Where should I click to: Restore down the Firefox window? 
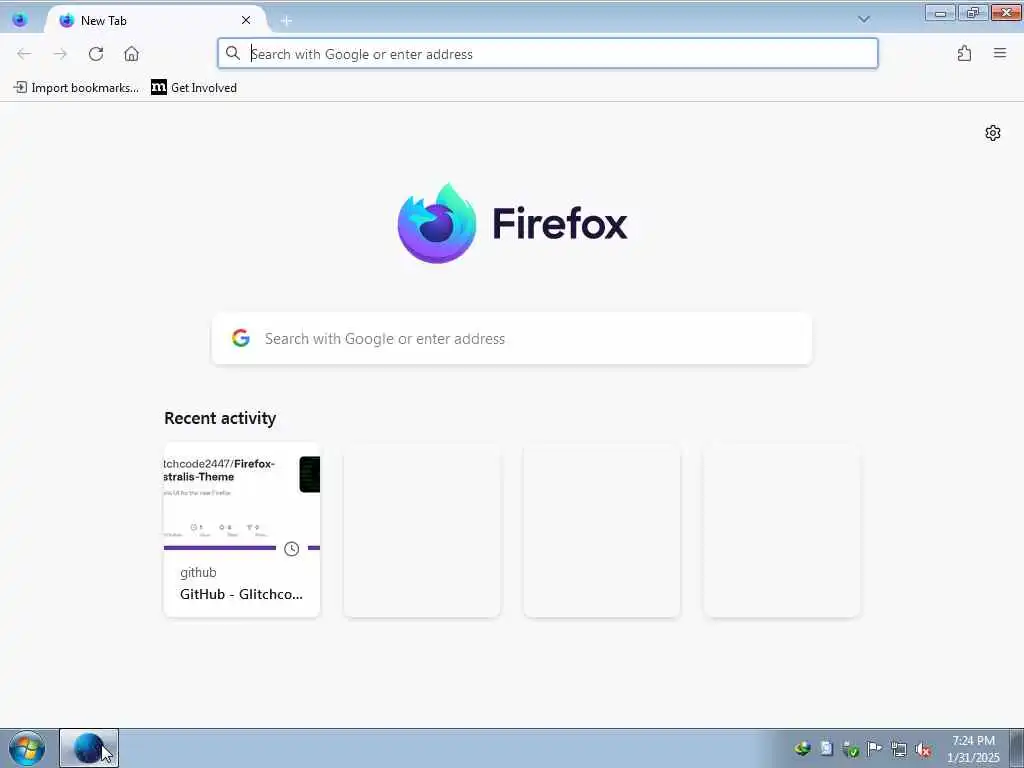[x=973, y=12]
